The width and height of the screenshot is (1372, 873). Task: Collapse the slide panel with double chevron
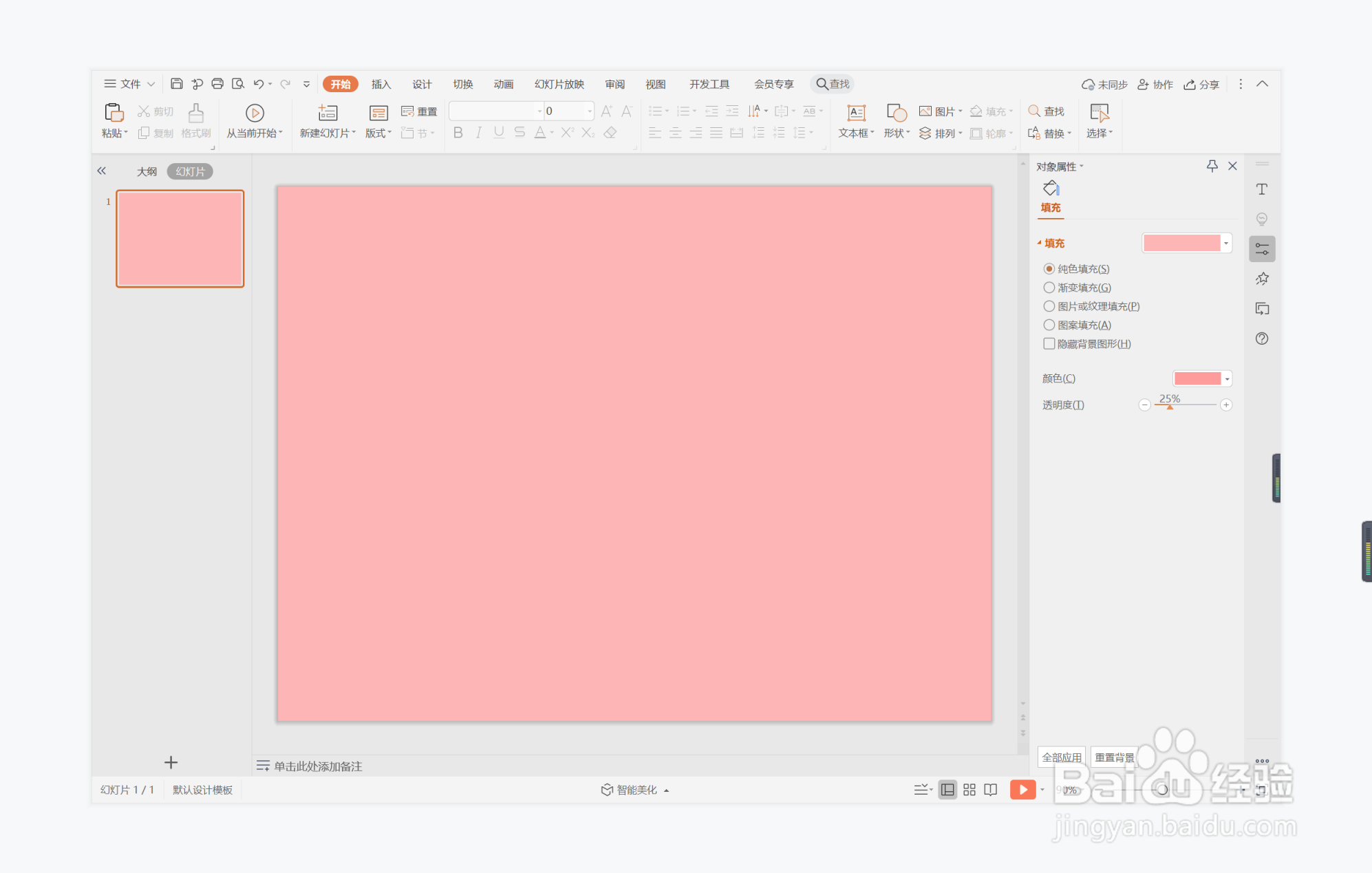coord(102,171)
